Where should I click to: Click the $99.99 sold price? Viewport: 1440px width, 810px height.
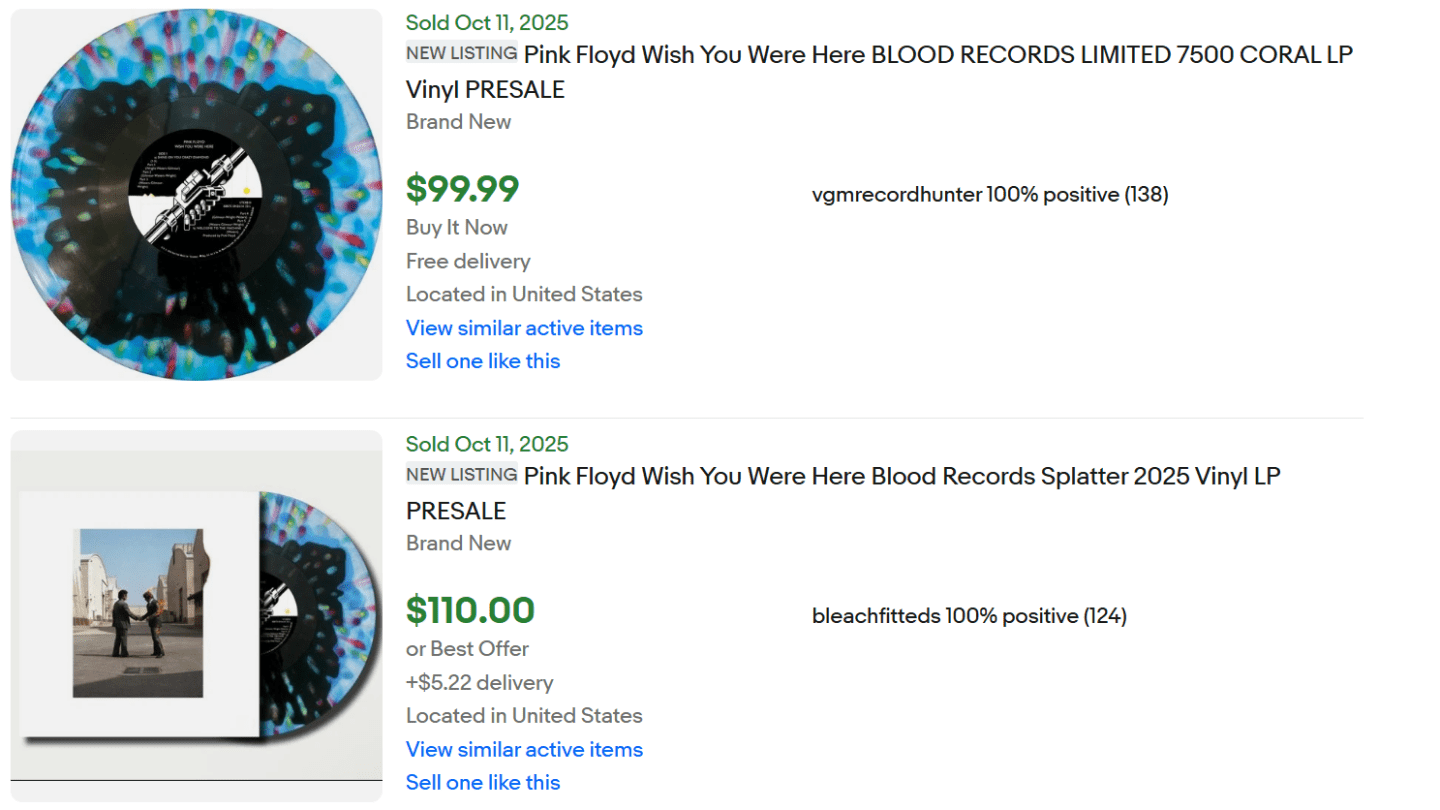463,188
